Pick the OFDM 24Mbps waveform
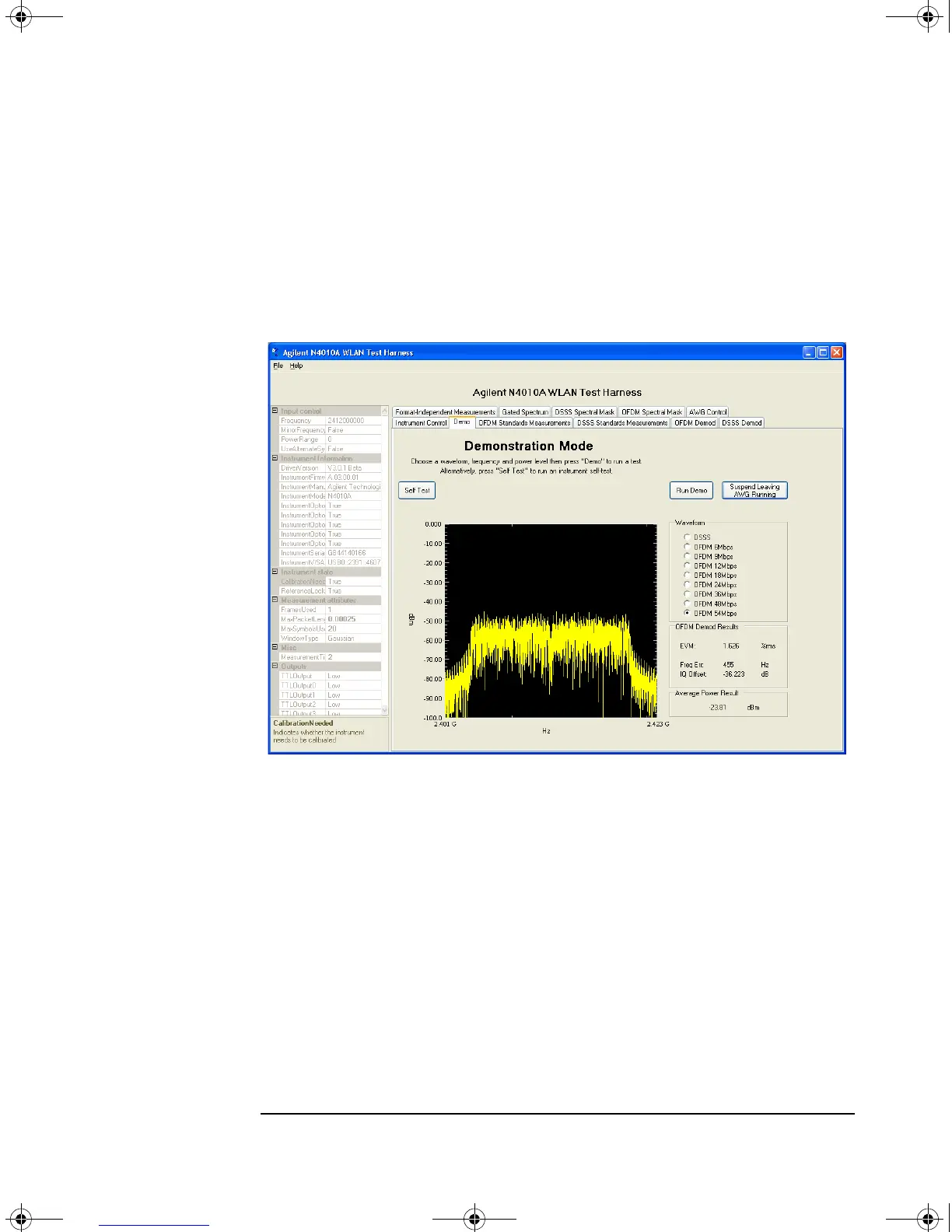The image size is (952, 1232). tap(687, 584)
